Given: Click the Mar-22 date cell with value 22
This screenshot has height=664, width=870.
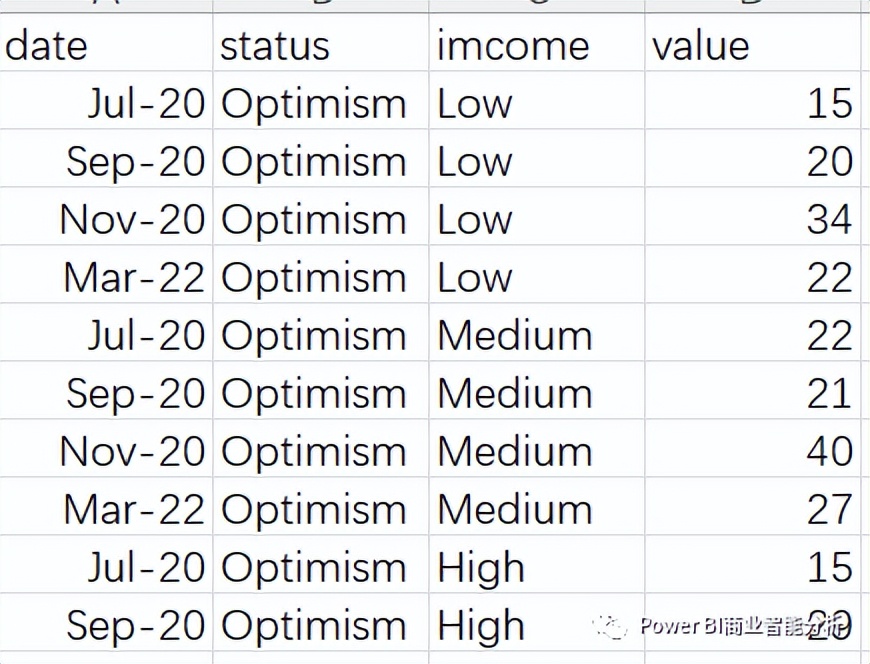Looking at the screenshot, I should 106,274.
